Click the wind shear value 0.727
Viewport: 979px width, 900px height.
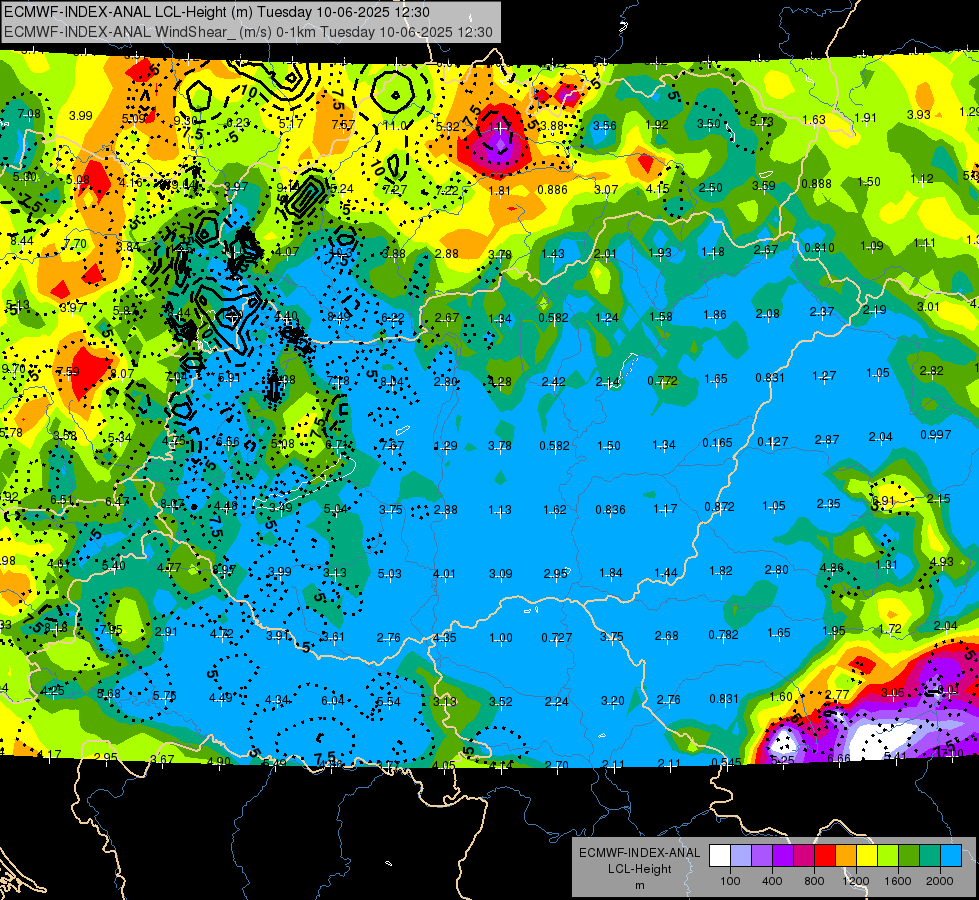click(557, 637)
